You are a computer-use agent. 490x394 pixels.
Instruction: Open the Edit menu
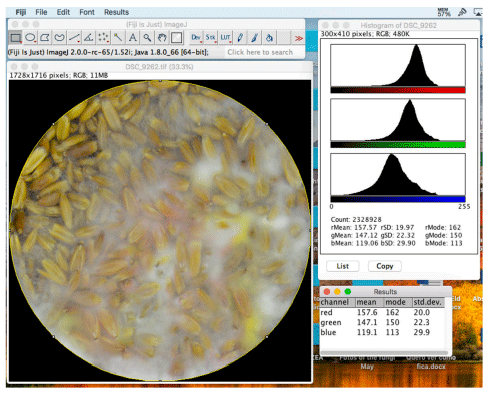[x=63, y=12]
